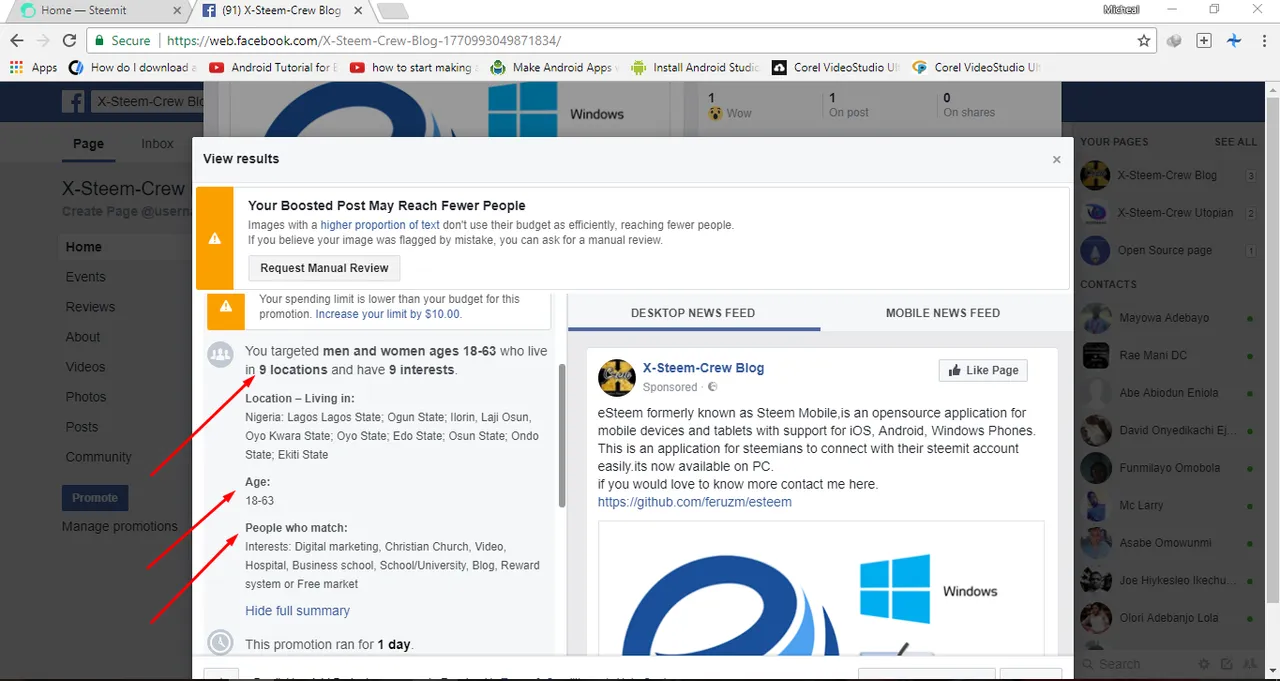
Task: Click Facebook search field X-Steem-Crew Blog
Action: click(x=148, y=101)
